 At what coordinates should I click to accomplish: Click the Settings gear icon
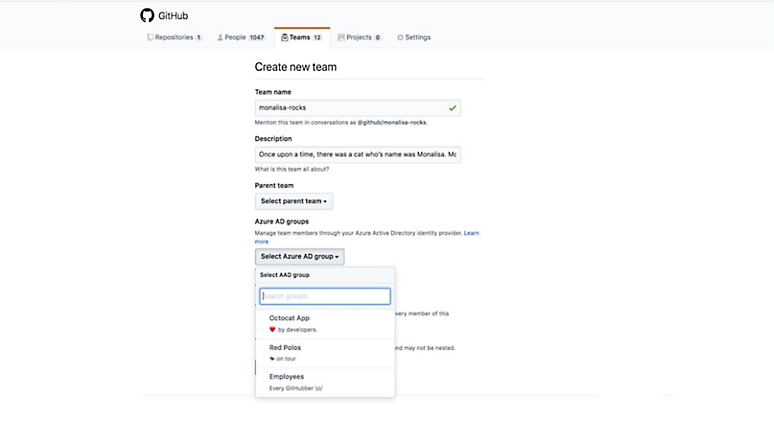click(400, 37)
